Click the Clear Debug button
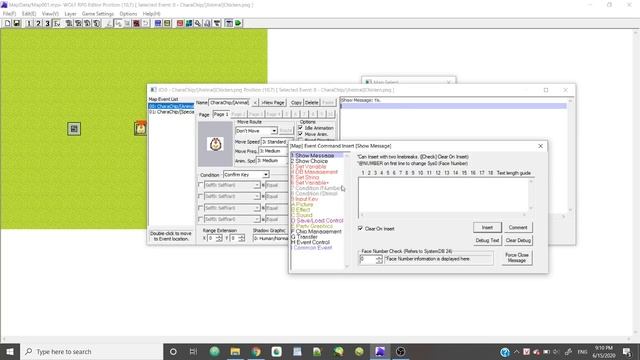640x360 pixels. [x=518, y=240]
